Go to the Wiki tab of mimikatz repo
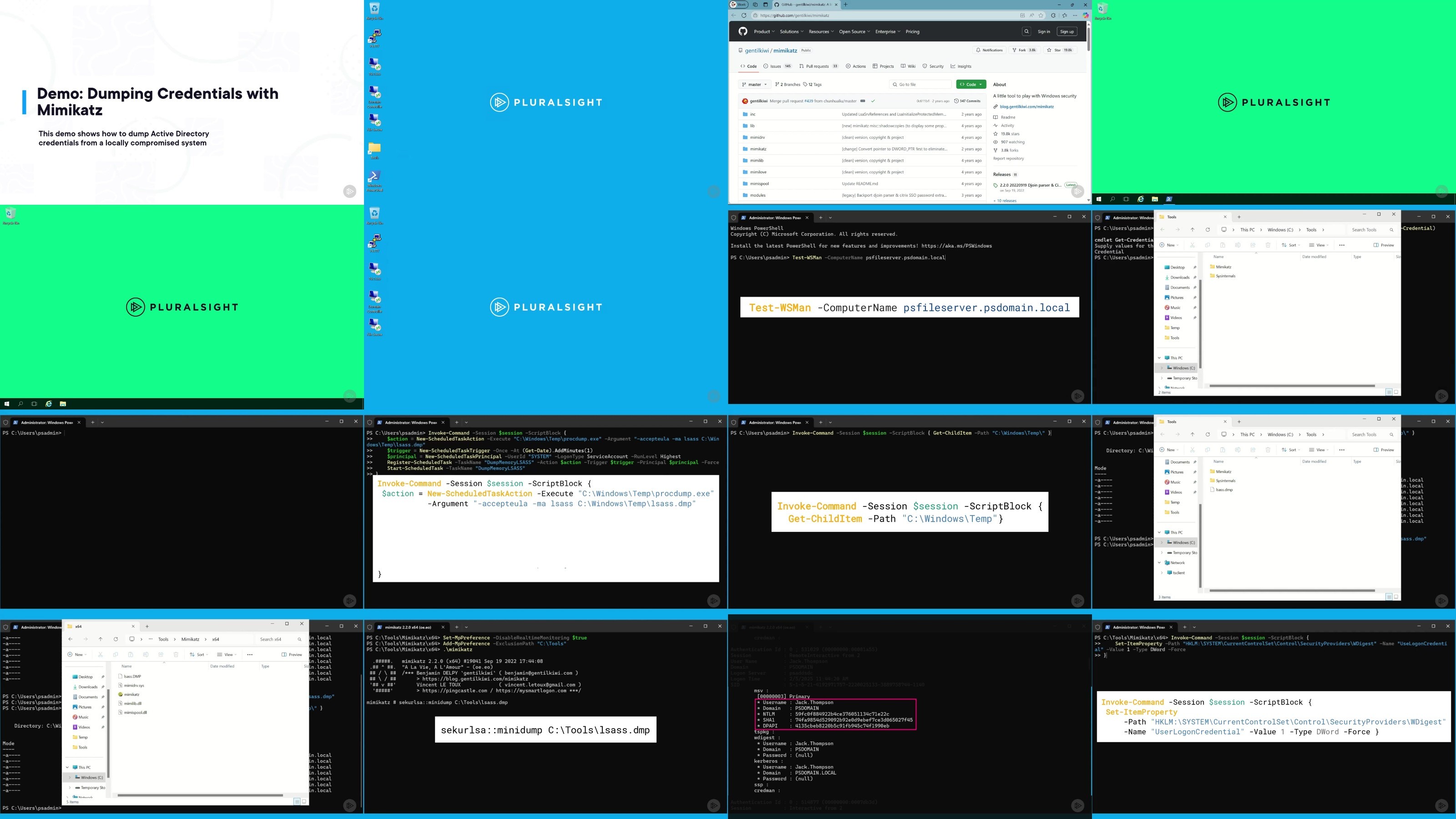 coord(908,66)
